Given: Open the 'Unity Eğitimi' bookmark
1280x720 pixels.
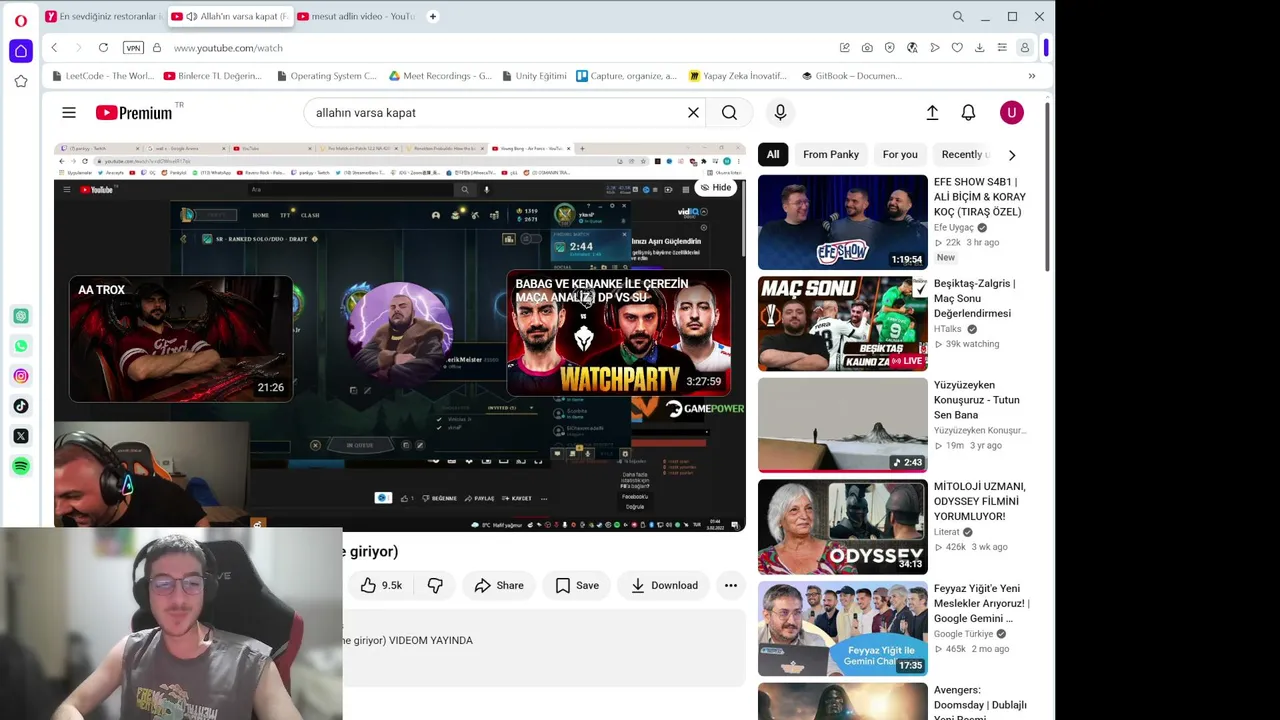Looking at the screenshot, I should [x=533, y=76].
